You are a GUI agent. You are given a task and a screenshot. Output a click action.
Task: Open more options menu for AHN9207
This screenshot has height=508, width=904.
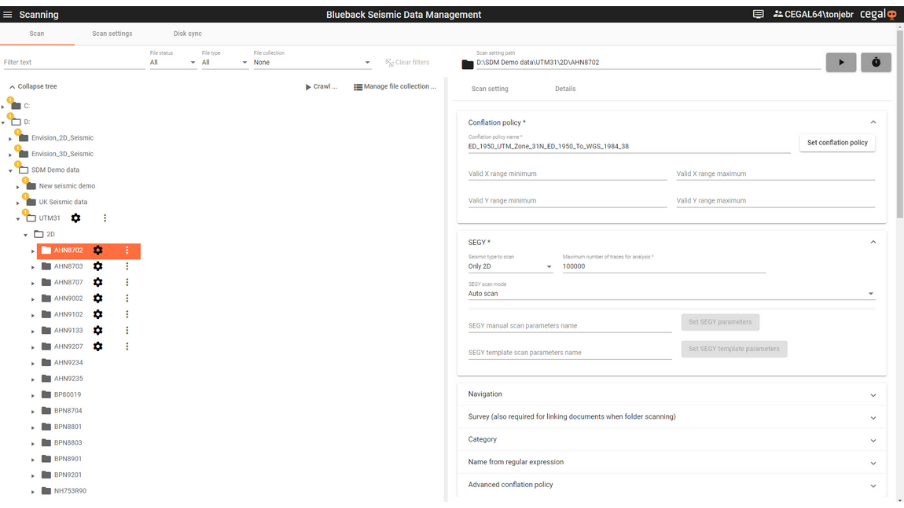(127, 347)
